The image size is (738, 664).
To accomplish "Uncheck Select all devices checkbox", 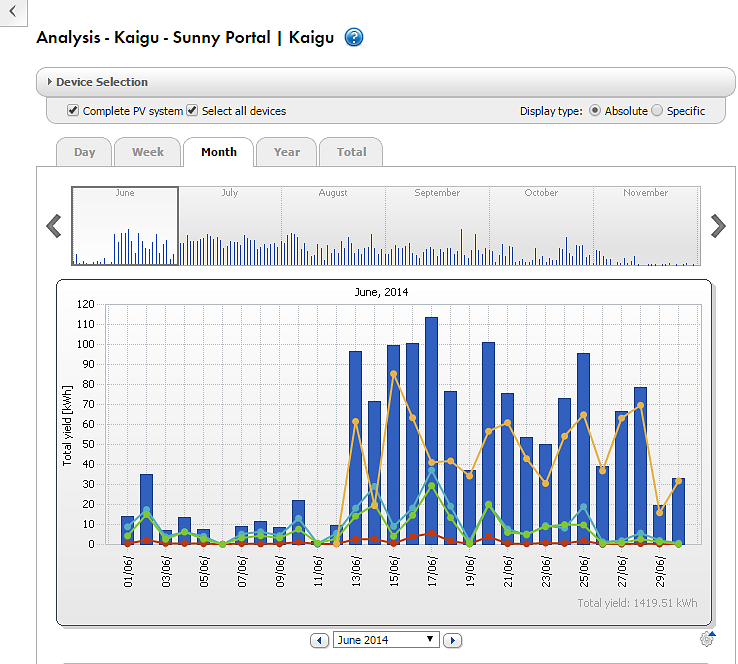I will (x=192, y=111).
